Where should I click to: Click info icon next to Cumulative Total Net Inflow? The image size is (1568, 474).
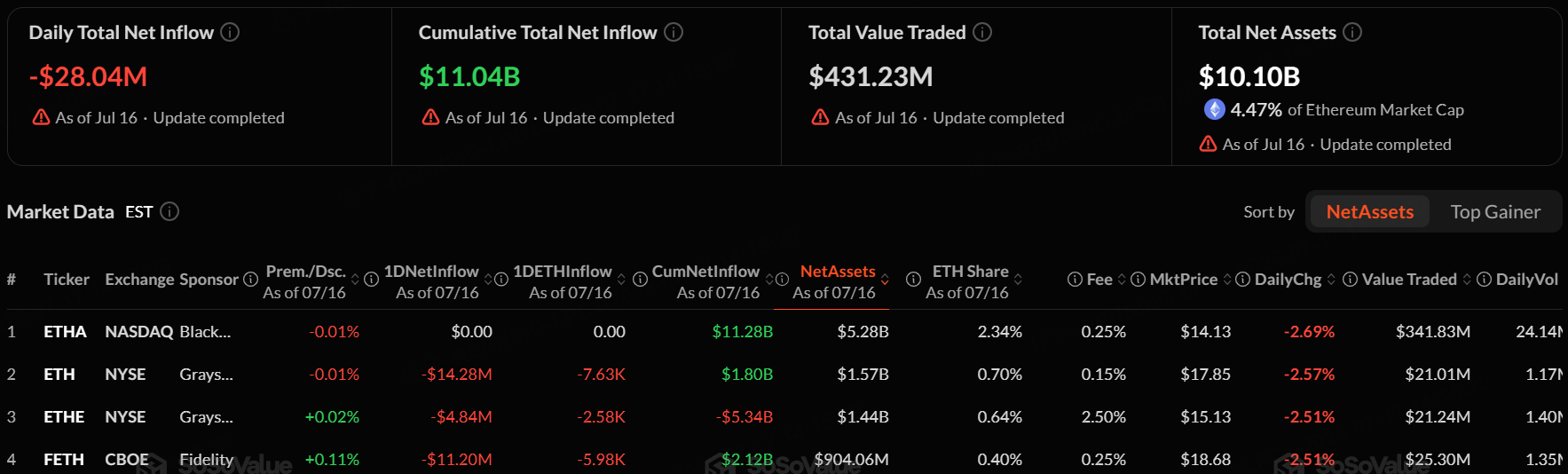point(674,32)
